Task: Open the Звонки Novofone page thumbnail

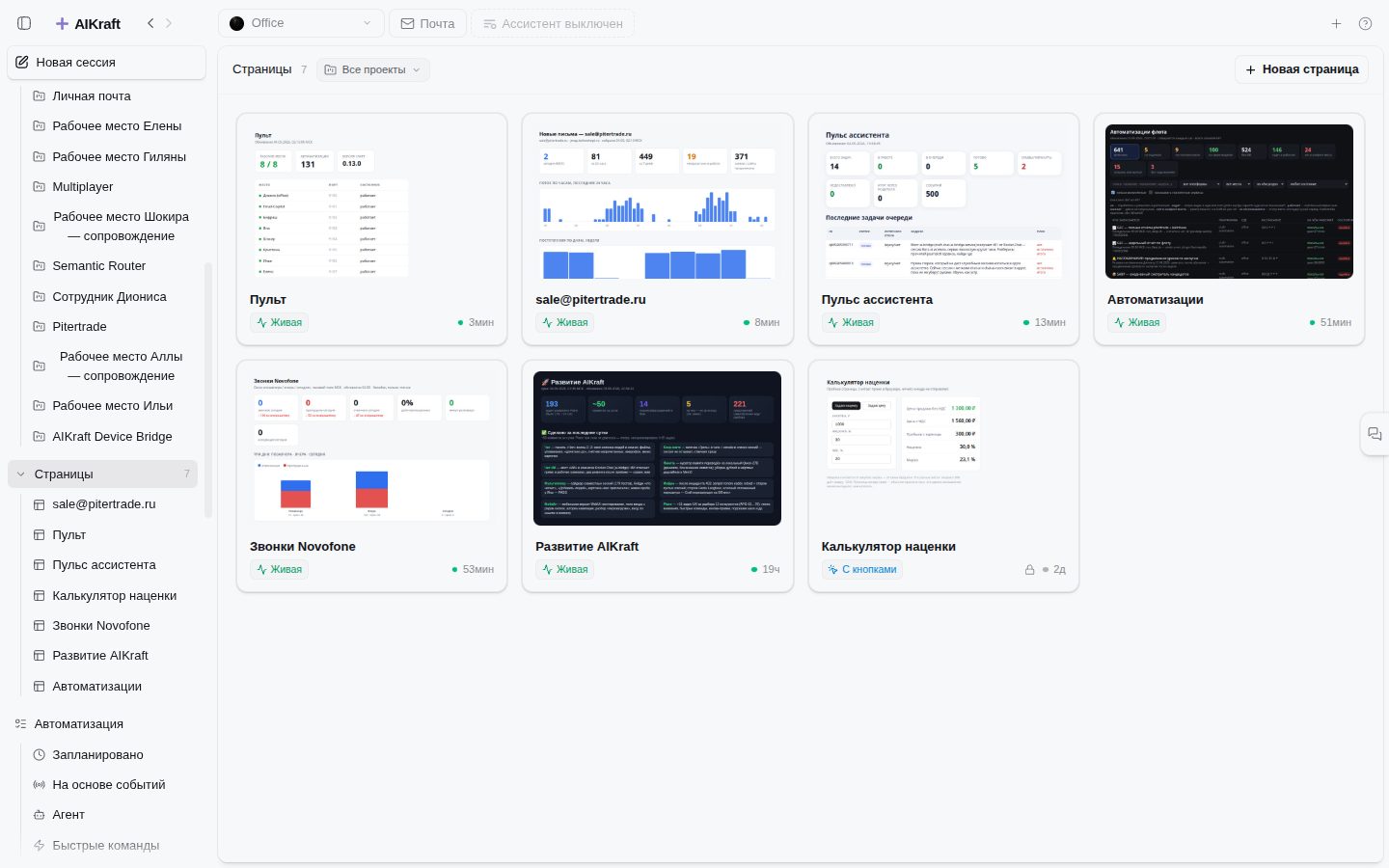Action: [371, 448]
